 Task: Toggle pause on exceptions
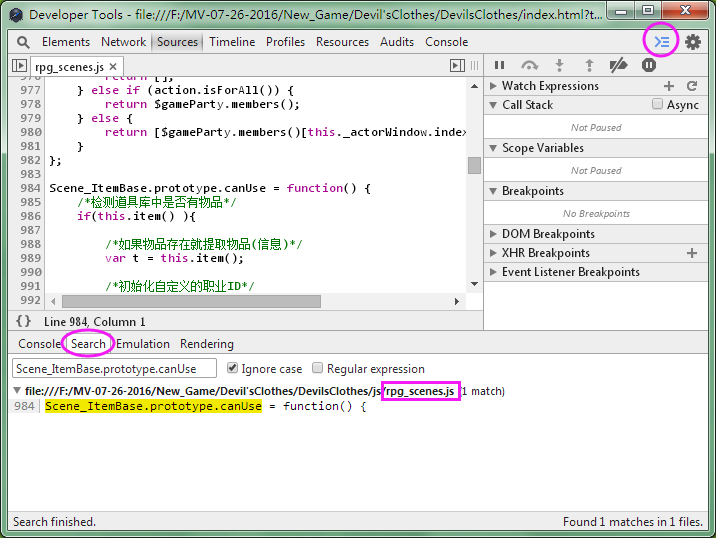pos(649,65)
